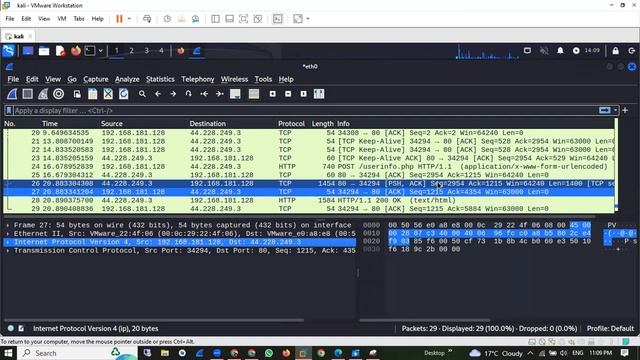Click packet details horizontal scrollbar
Image resolution: width=640 pixels, height=360 pixels.
click(153, 320)
